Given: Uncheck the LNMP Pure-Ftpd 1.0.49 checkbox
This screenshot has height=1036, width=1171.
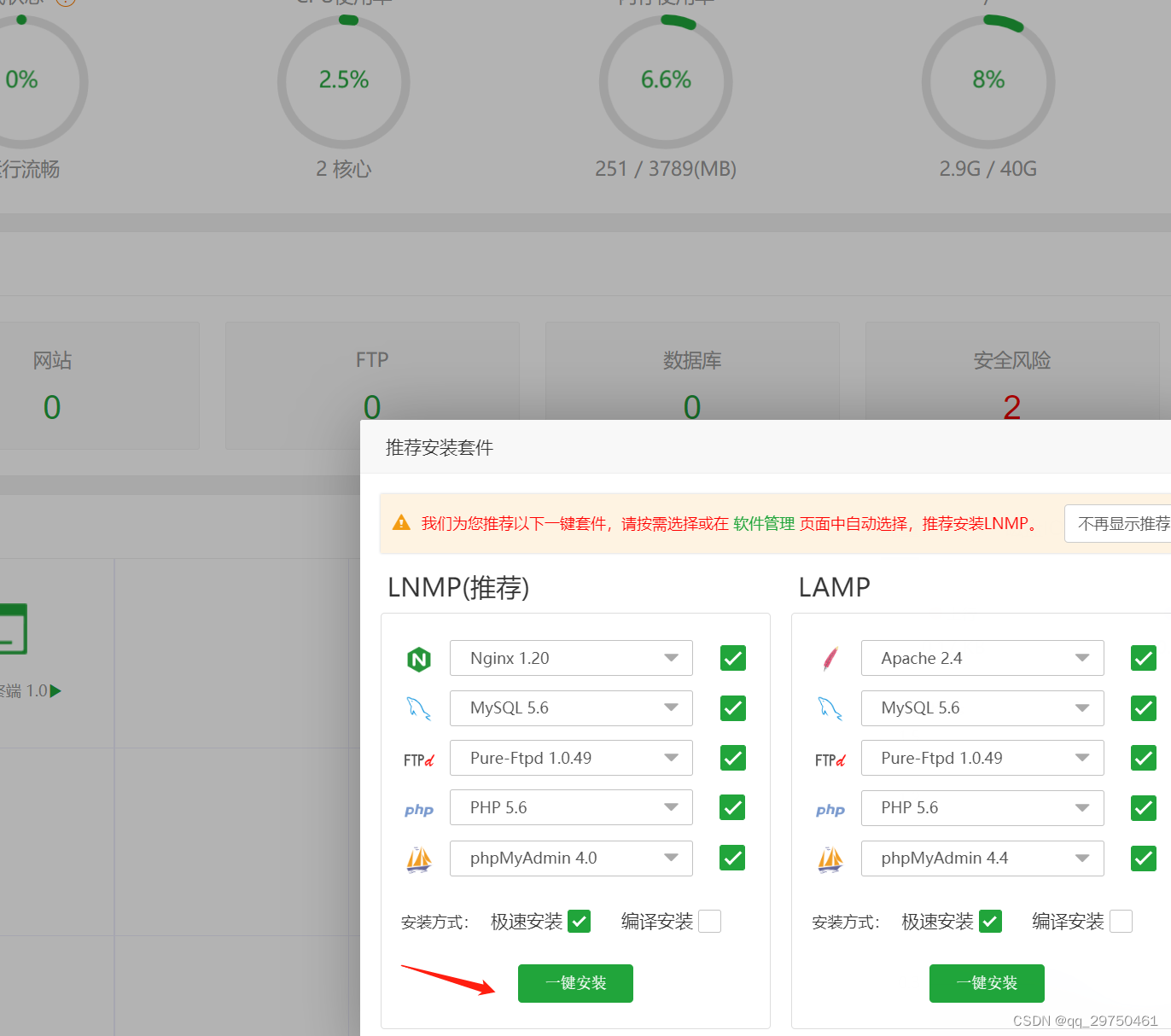Looking at the screenshot, I should pos(733,758).
